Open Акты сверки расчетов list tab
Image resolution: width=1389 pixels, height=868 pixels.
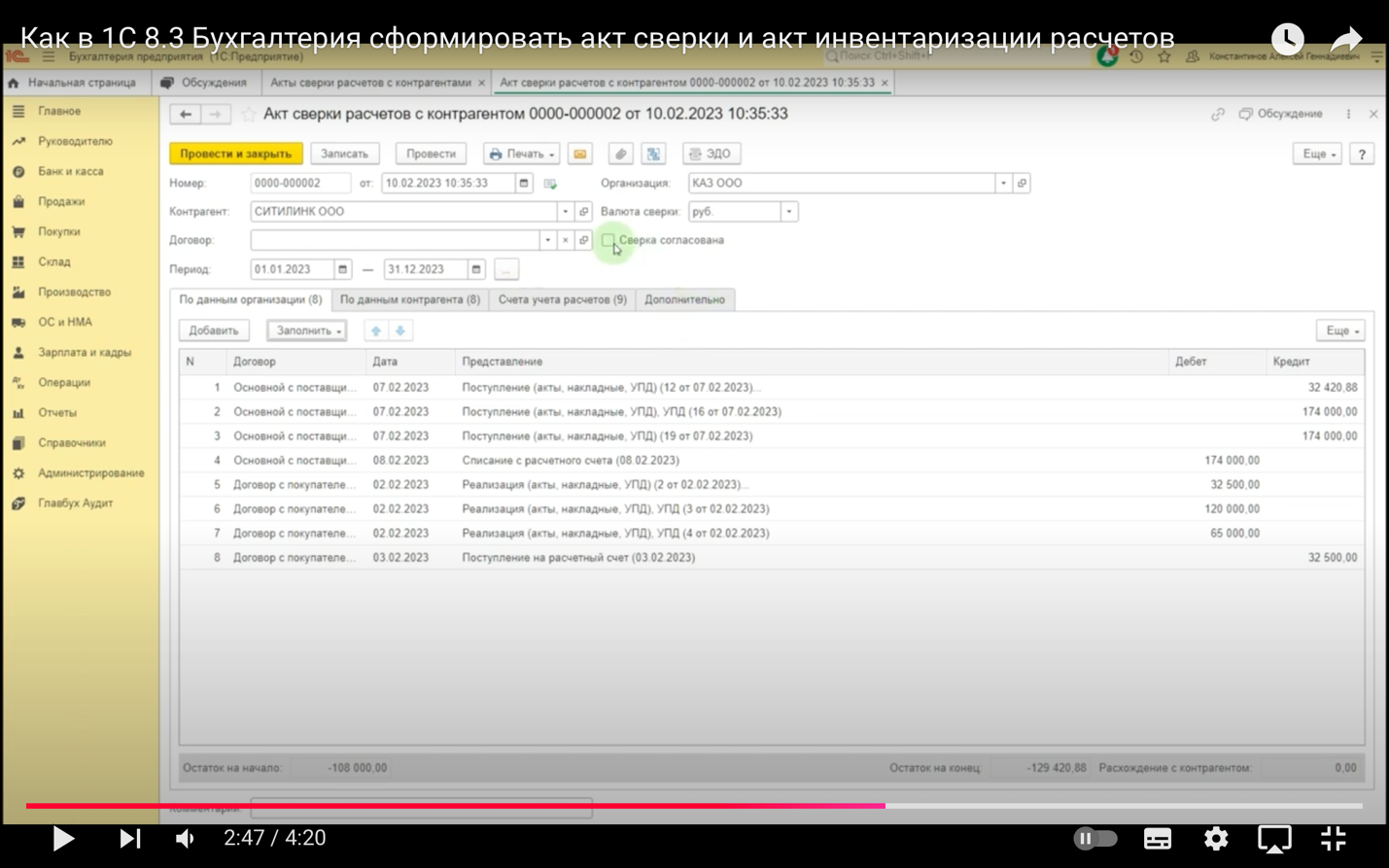[371, 83]
